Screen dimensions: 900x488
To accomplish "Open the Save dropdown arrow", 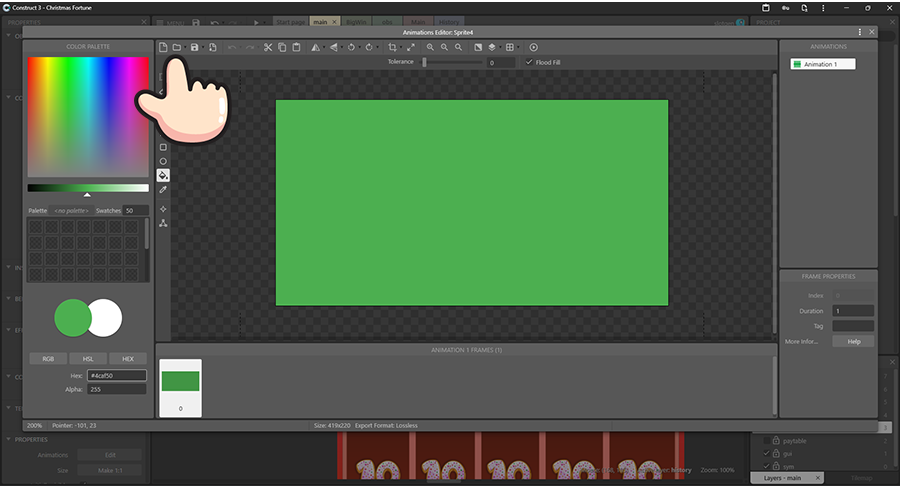I will coord(203,47).
